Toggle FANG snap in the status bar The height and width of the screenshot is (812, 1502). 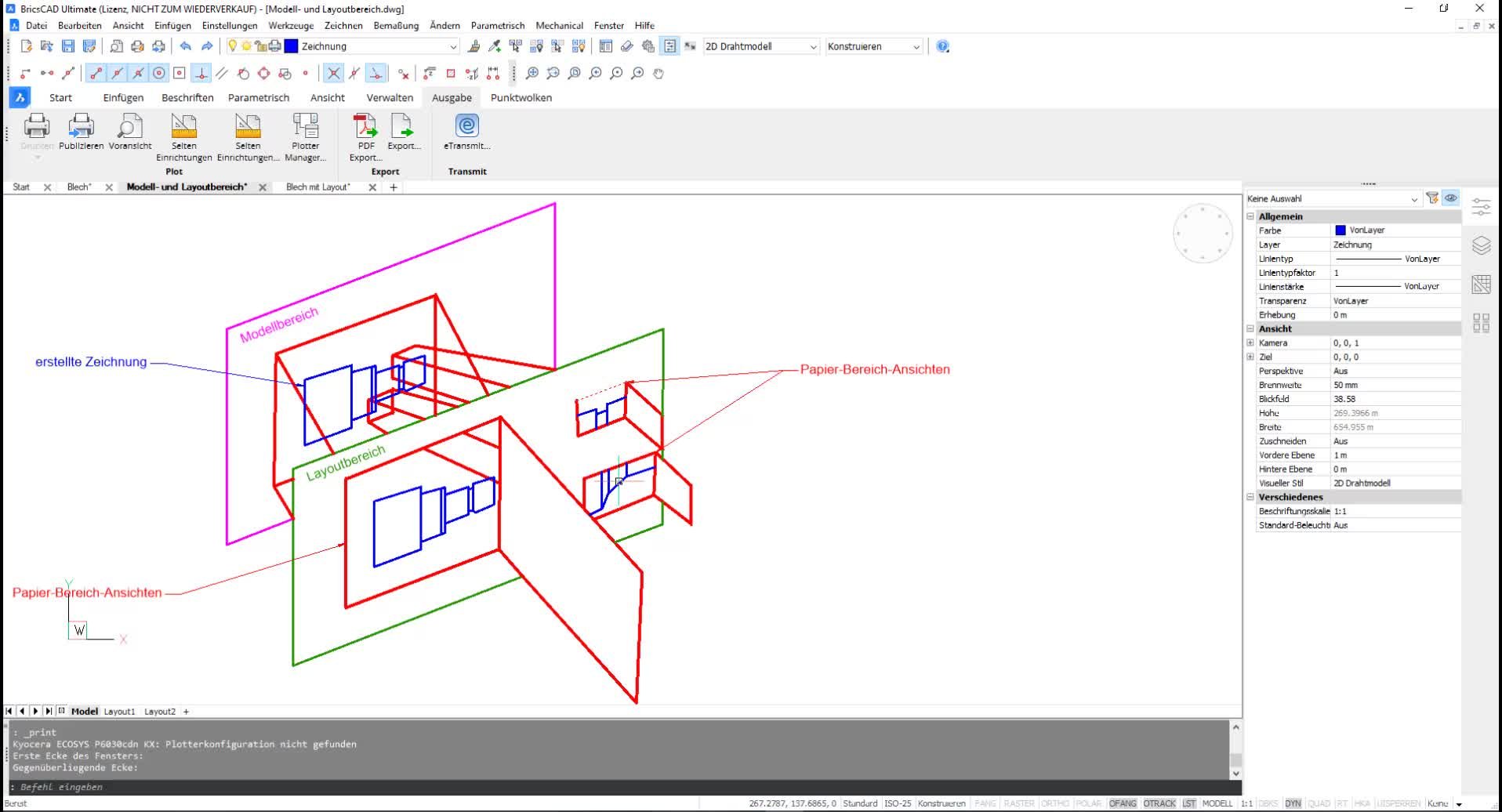[x=985, y=803]
